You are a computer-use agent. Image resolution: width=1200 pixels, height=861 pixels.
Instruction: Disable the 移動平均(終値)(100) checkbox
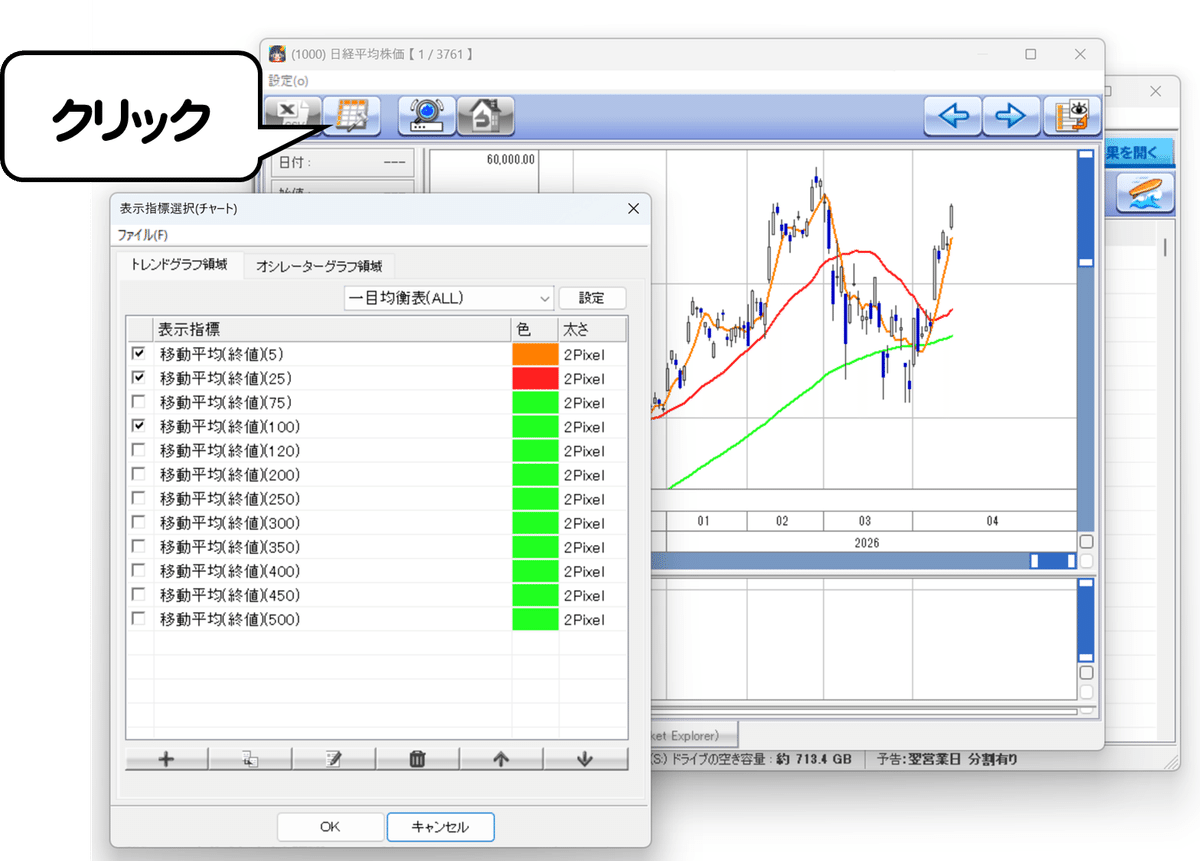tap(138, 426)
